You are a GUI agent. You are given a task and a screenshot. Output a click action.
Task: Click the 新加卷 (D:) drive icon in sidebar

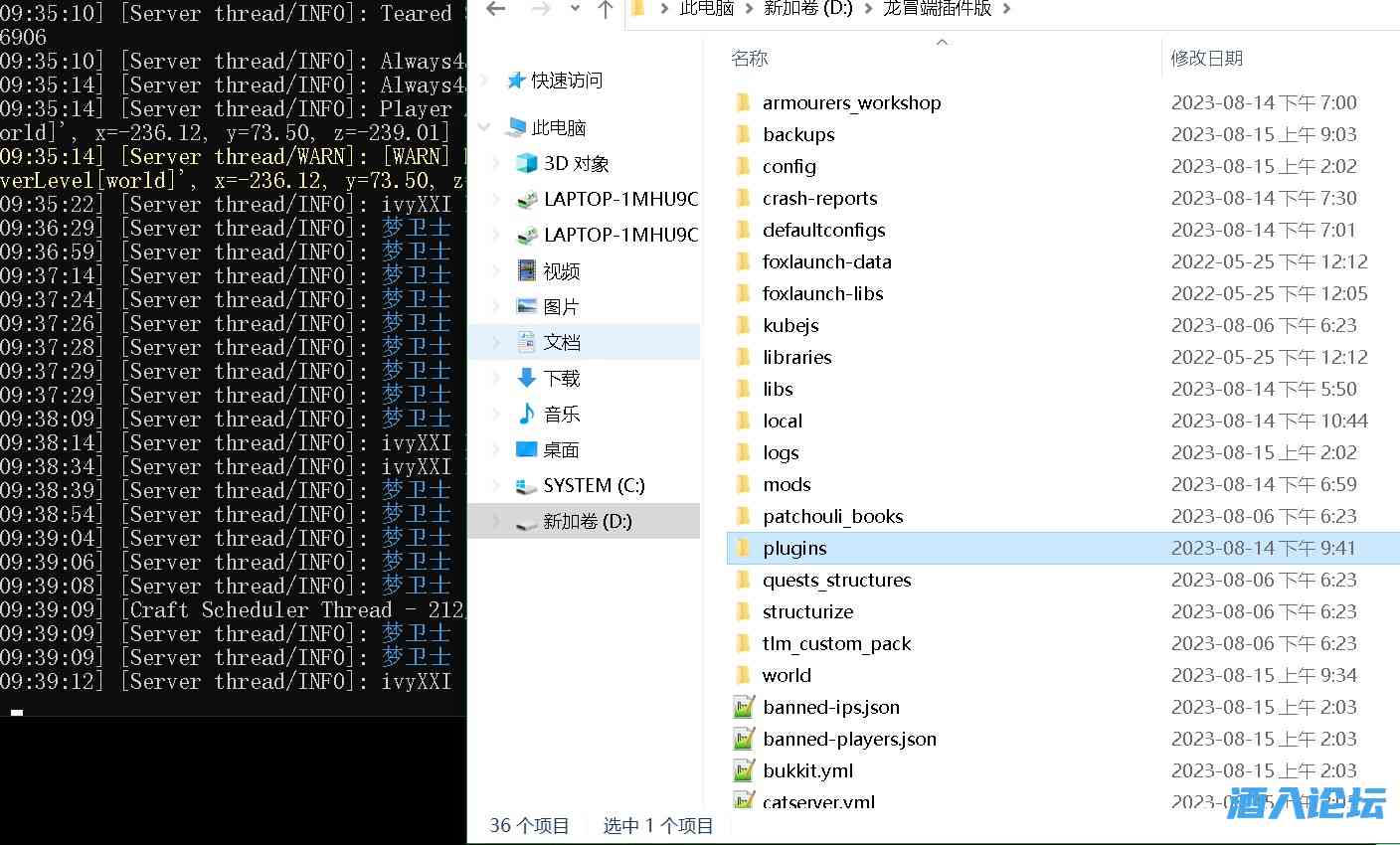pos(527,522)
